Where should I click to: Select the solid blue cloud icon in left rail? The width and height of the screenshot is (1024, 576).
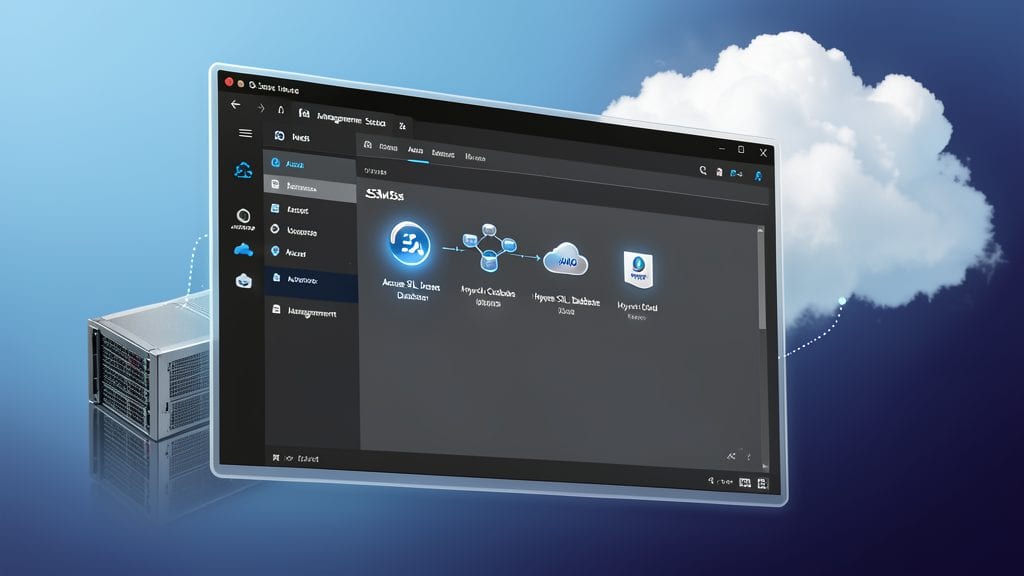click(x=243, y=249)
